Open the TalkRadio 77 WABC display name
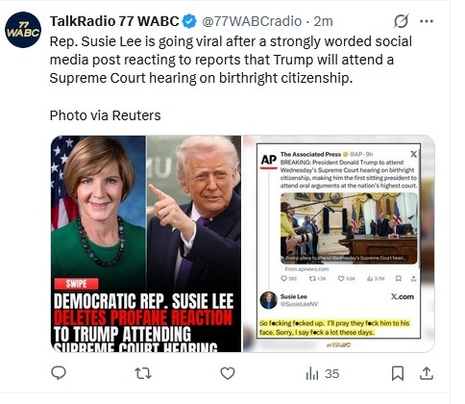Image resolution: width=465 pixels, height=404 pixels. (x=114, y=21)
